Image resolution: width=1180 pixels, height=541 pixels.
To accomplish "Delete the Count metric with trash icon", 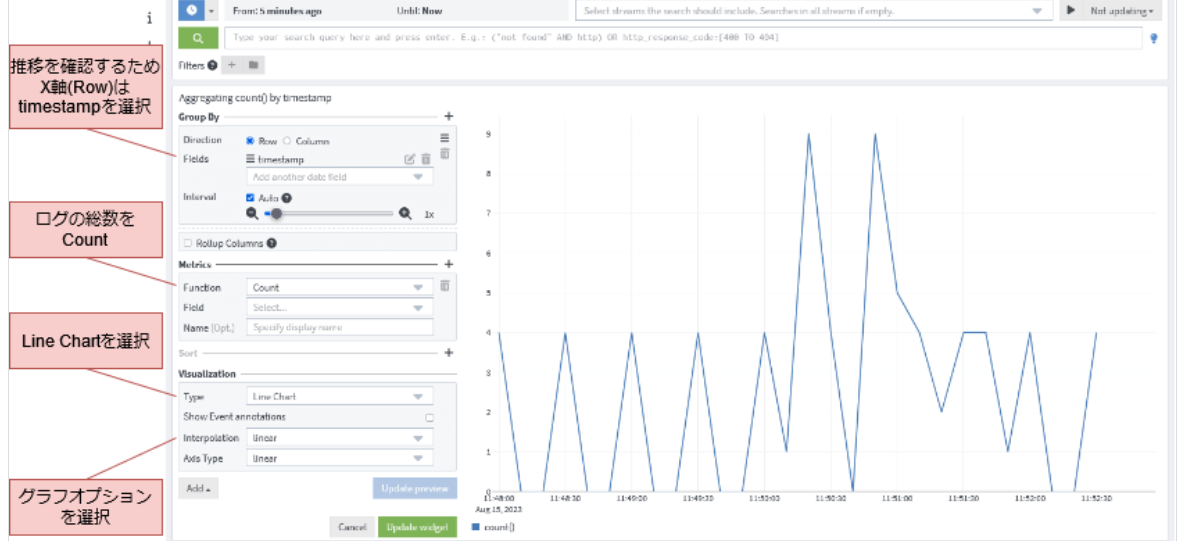I will [445, 286].
